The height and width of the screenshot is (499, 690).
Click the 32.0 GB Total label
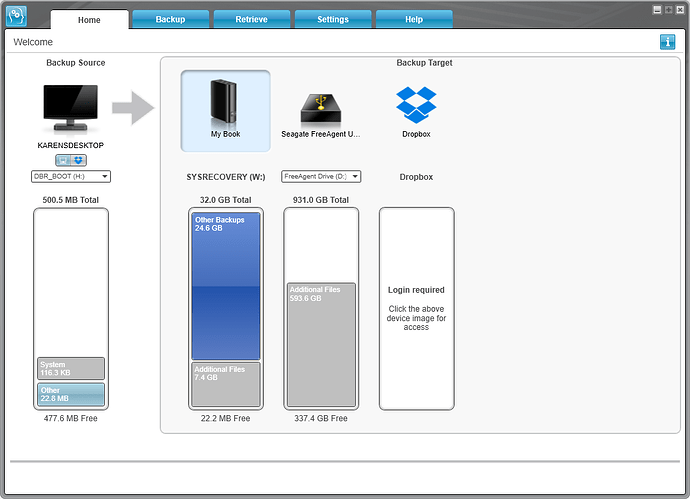(225, 200)
